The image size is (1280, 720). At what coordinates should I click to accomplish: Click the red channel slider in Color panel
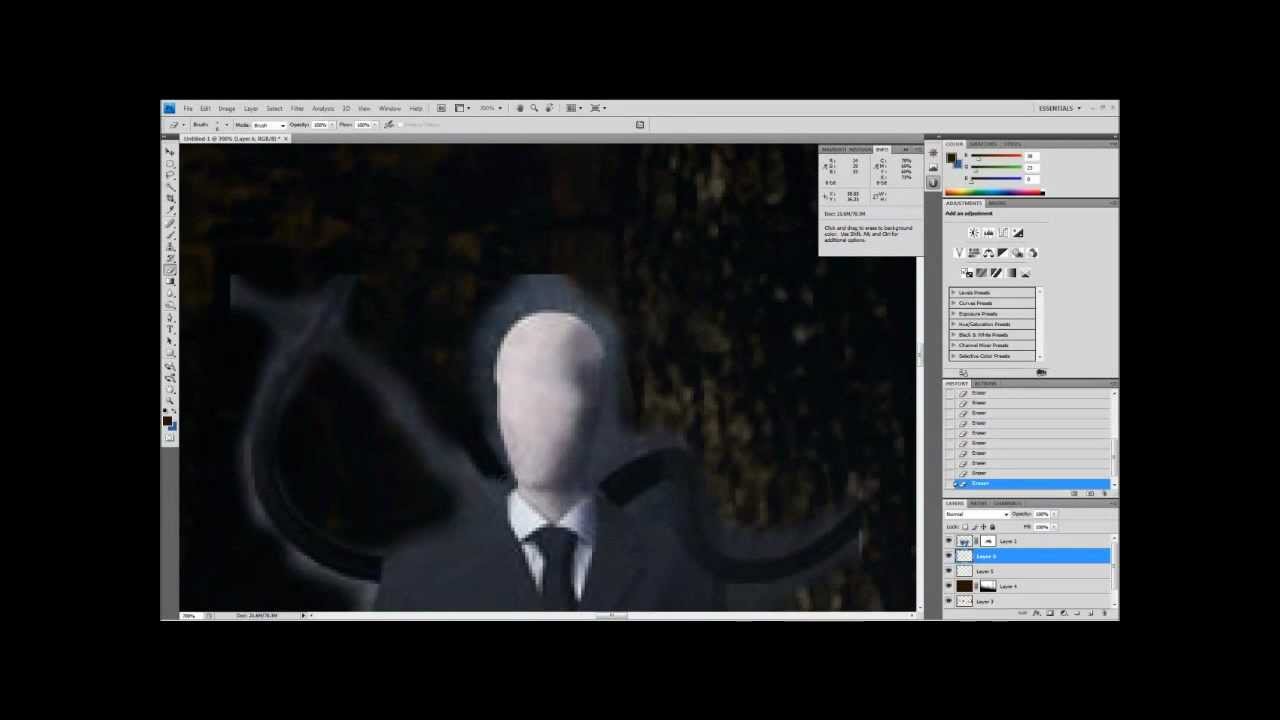point(997,155)
